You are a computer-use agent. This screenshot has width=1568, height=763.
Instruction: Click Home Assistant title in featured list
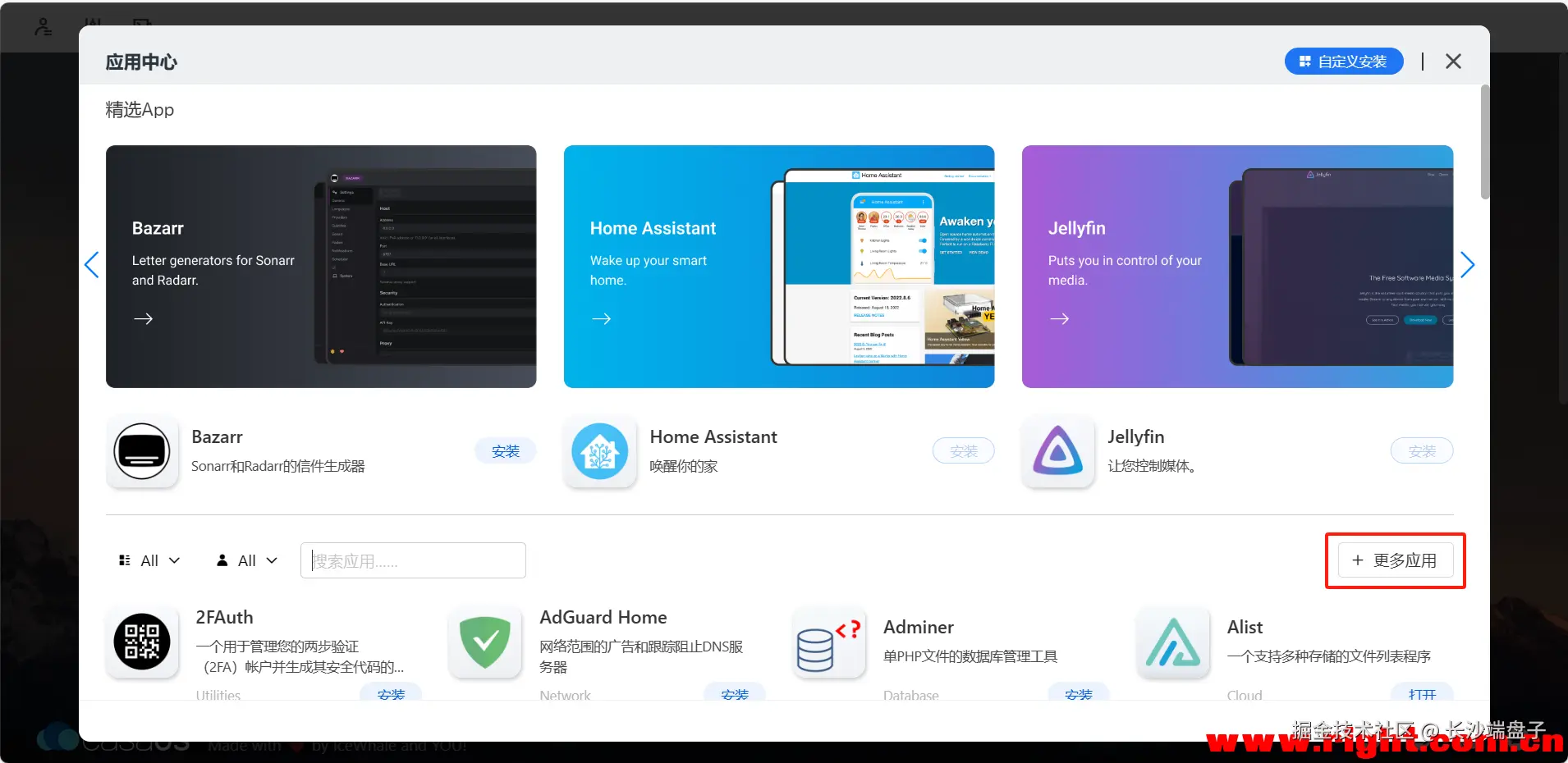click(x=713, y=436)
